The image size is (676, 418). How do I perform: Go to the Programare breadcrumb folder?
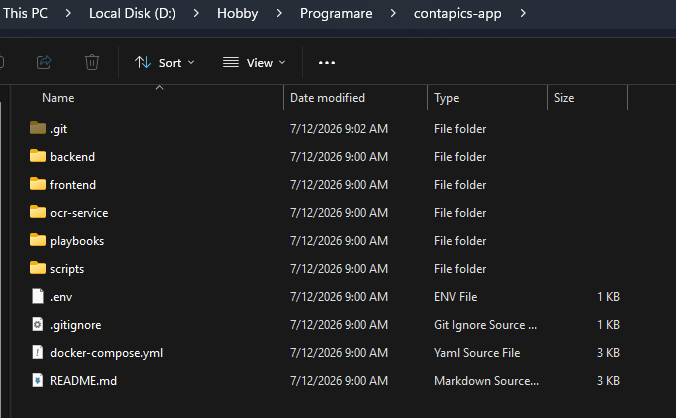336,13
